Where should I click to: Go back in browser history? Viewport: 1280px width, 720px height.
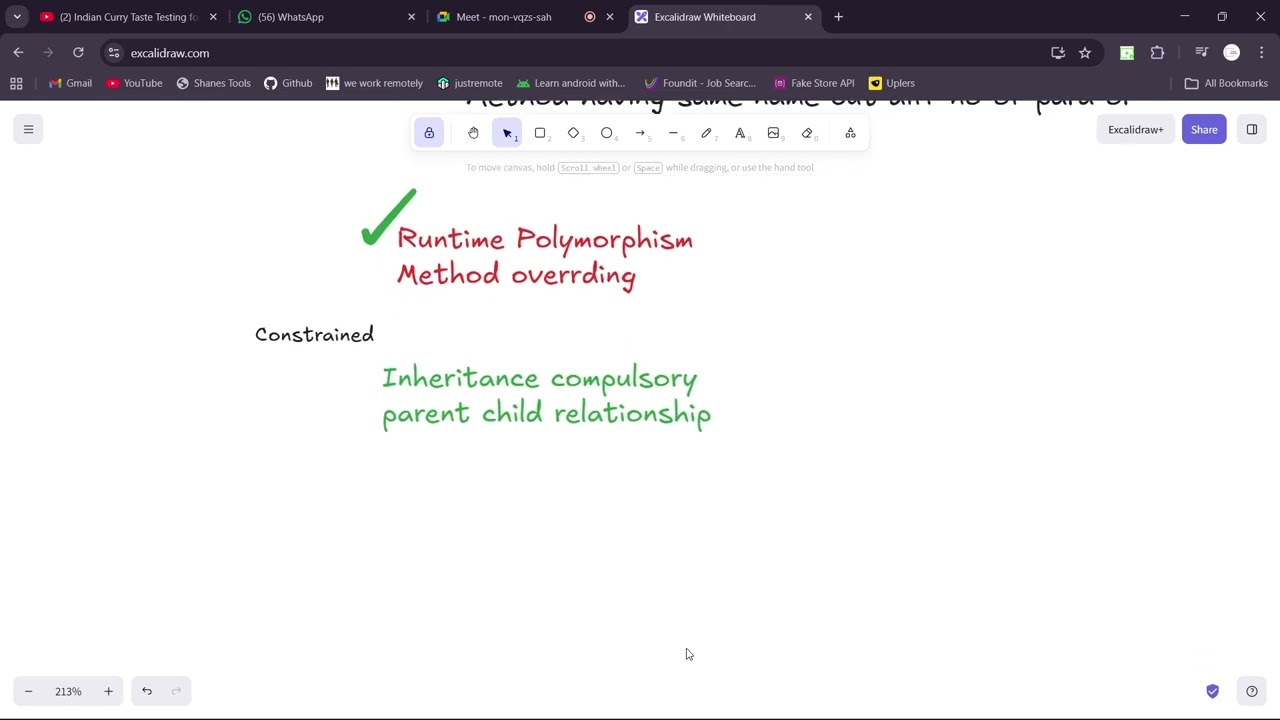pyautogui.click(x=18, y=53)
